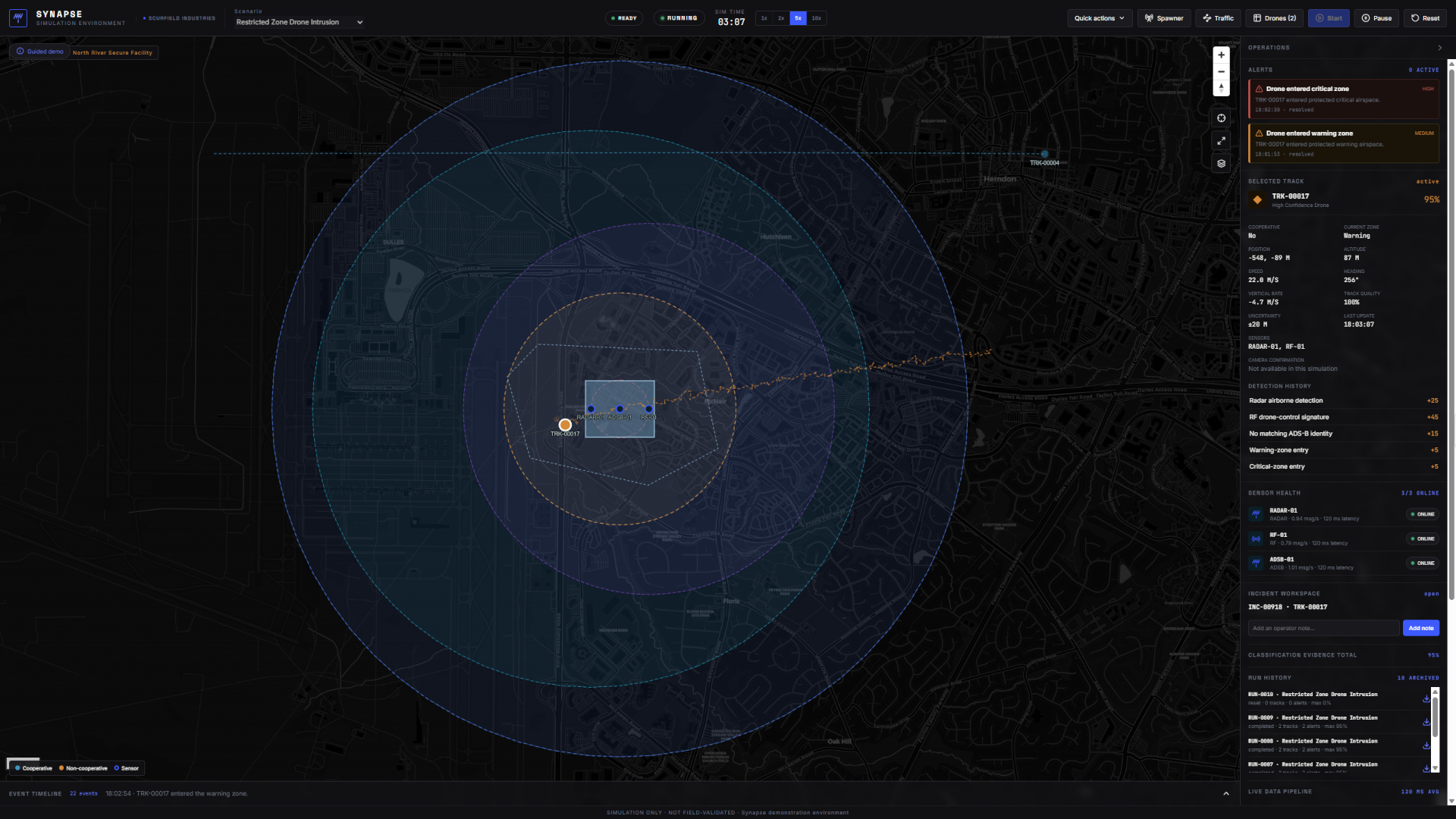Click the RF-01 sensor marker on map
Image resolution: width=1456 pixels, height=819 pixels.
[x=648, y=409]
